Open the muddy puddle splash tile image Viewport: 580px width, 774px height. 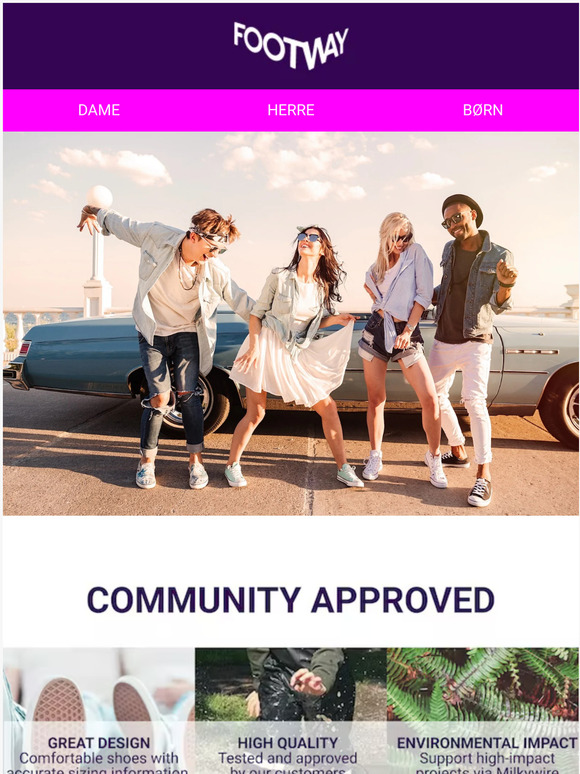pos(291,711)
